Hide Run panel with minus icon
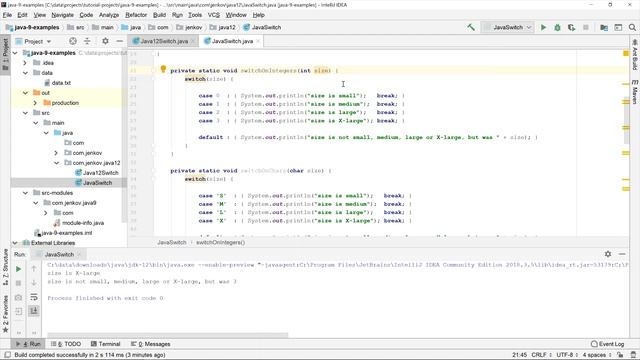Image resolution: width=640 pixels, height=360 pixels. coord(622,254)
